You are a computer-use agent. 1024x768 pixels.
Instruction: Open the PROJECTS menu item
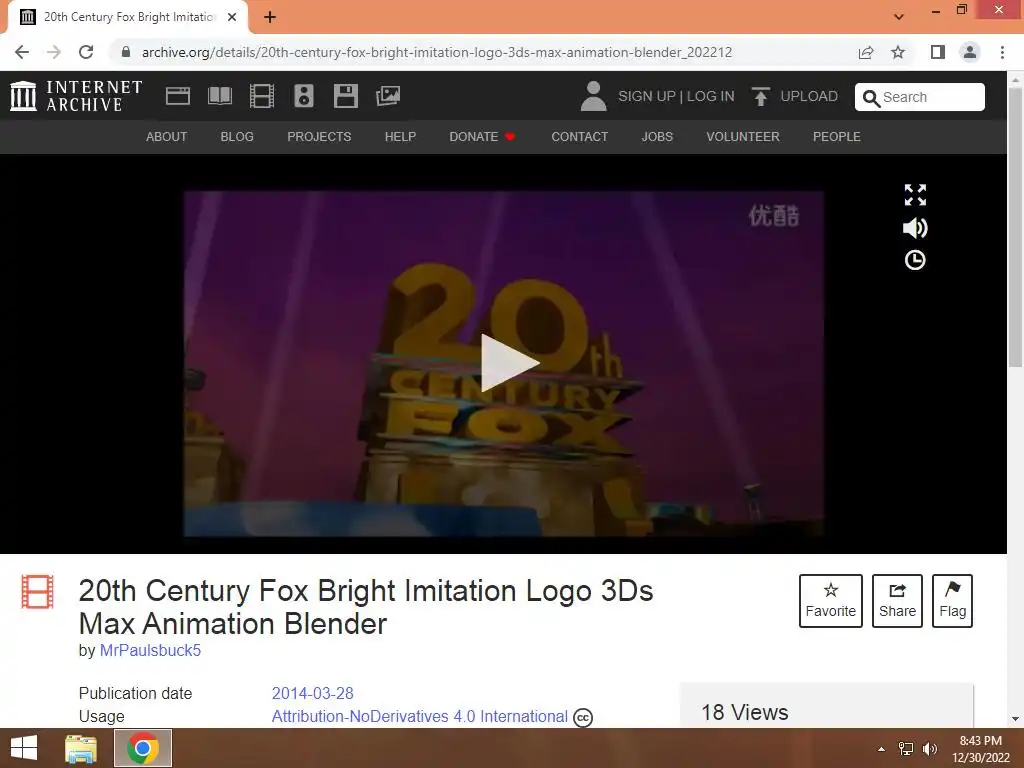319,136
